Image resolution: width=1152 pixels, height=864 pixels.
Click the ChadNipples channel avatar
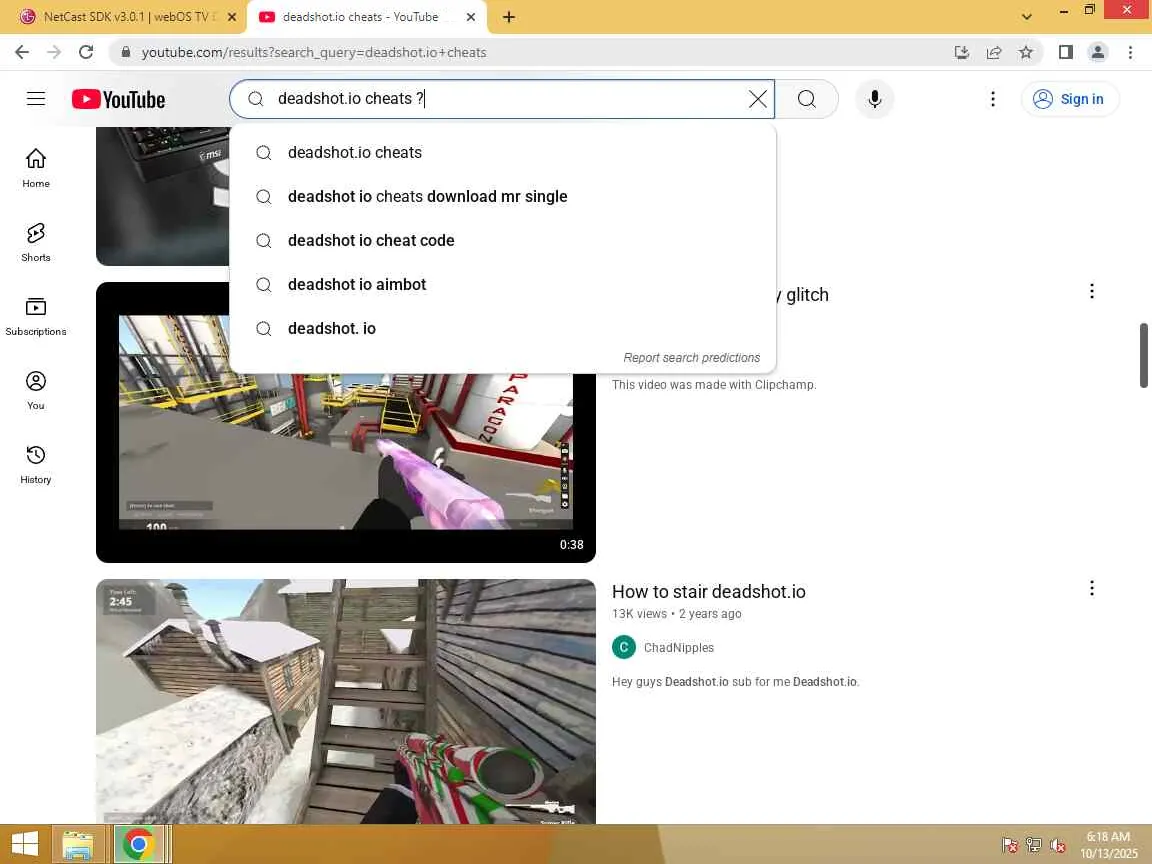pyautogui.click(x=624, y=647)
